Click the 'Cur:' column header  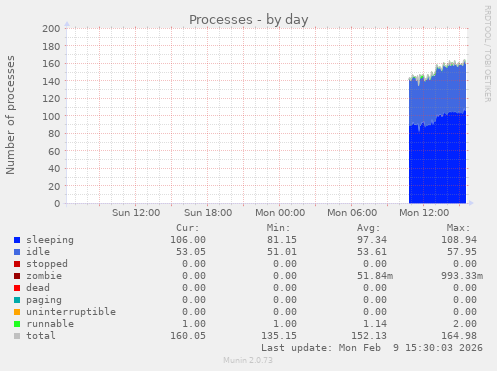tap(188, 228)
